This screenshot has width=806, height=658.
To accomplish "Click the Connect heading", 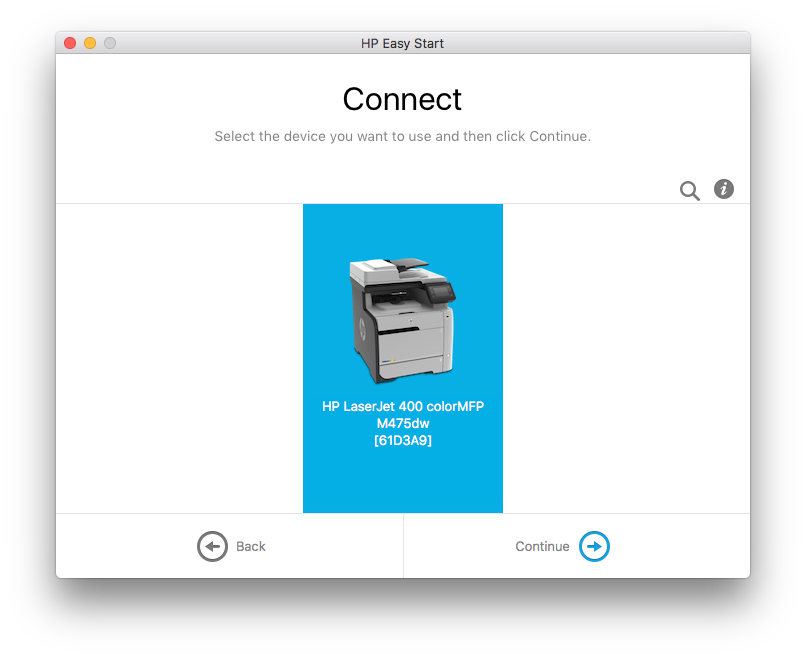I will click(402, 99).
